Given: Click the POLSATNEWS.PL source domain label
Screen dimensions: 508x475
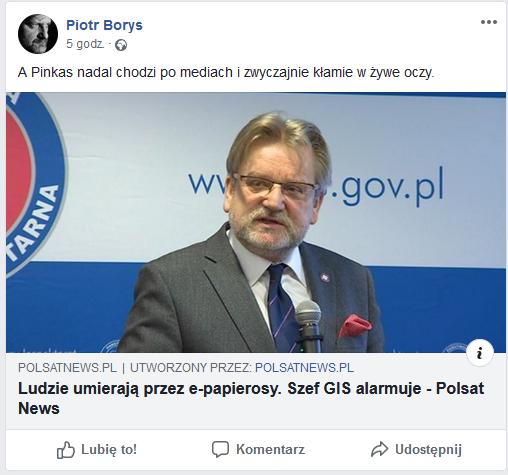Looking at the screenshot, I should (67, 368).
